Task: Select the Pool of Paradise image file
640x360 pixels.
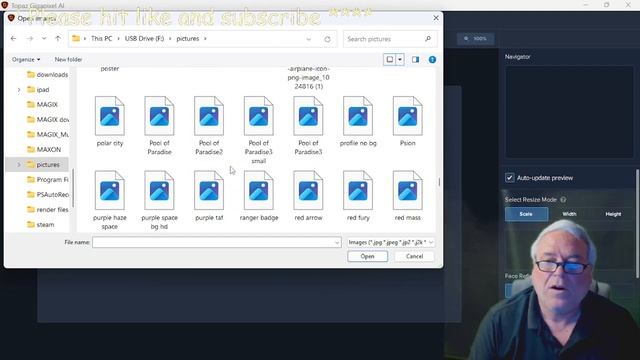Action: pos(159,125)
